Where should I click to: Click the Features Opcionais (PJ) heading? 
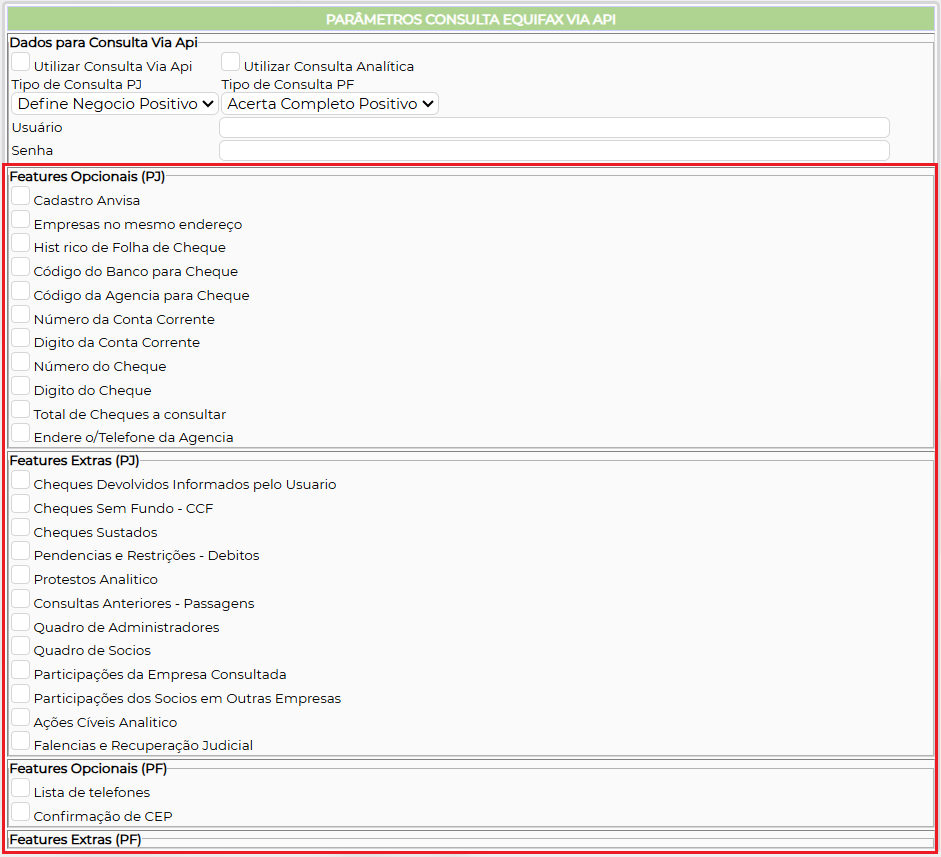pos(87,176)
